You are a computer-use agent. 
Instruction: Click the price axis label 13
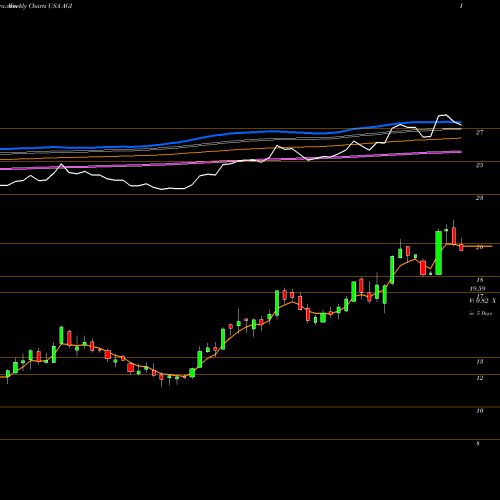tap(479, 361)
